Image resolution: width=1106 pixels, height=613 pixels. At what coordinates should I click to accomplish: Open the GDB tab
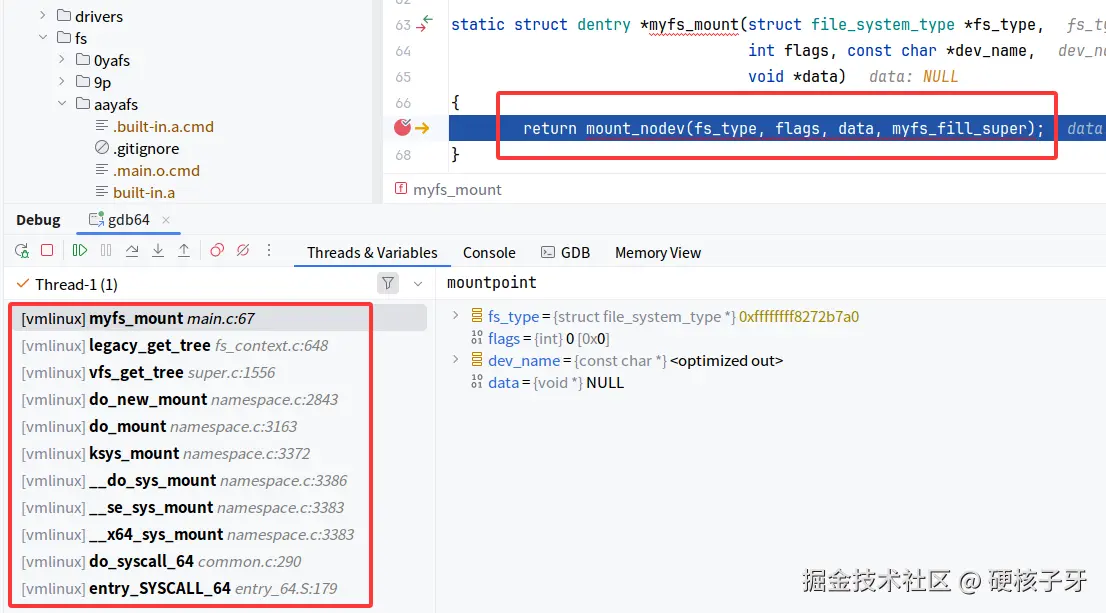(565, 253)
